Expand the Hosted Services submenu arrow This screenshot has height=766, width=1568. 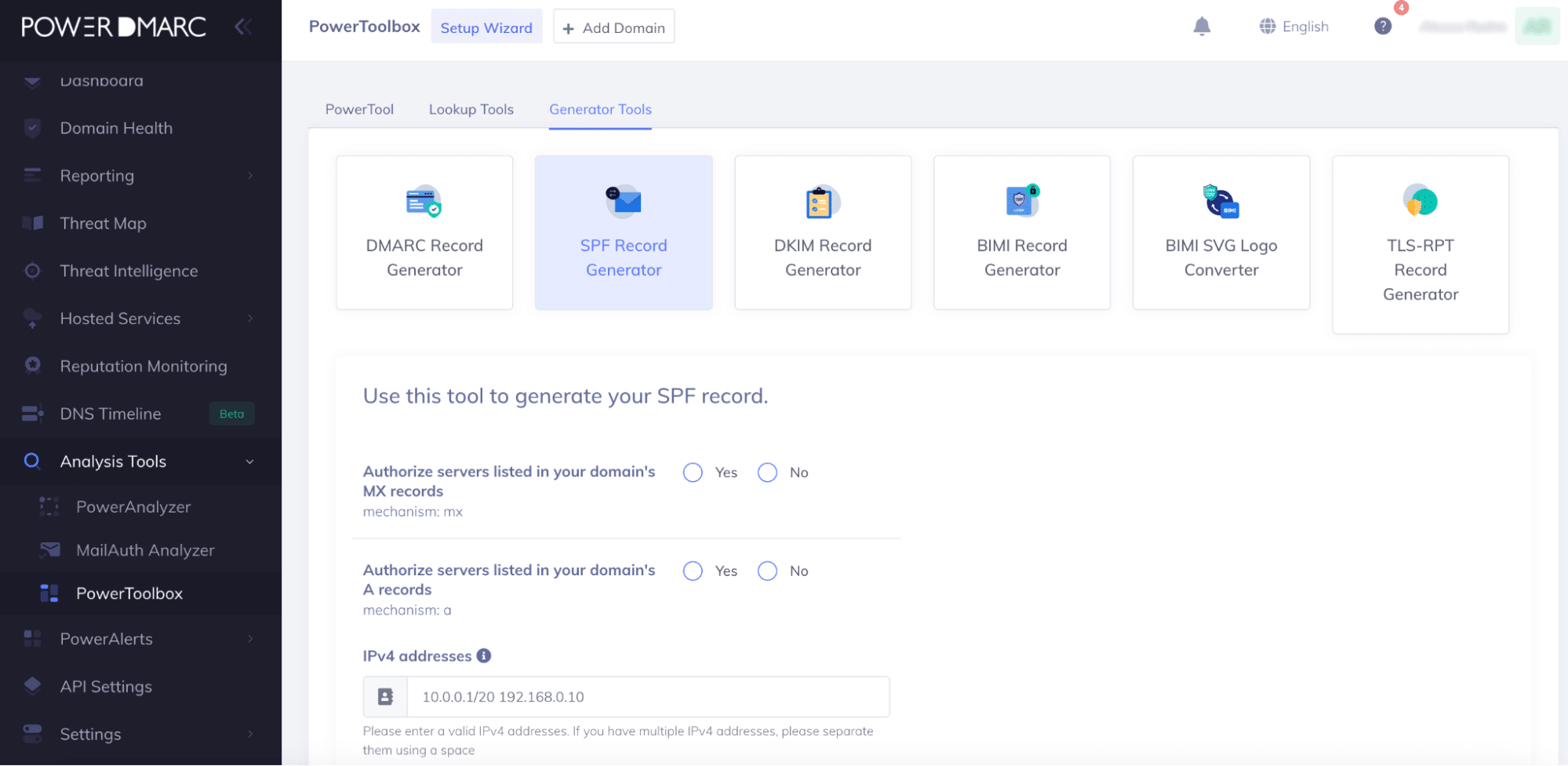coord(250,318)
